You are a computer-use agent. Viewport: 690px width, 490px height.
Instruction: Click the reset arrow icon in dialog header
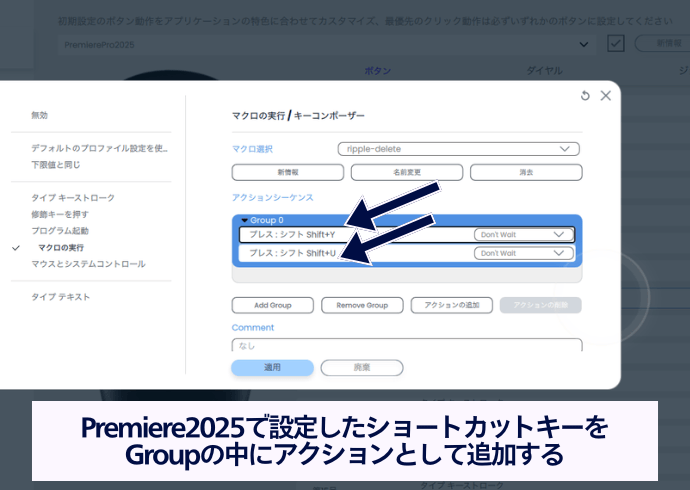point(585,96)
